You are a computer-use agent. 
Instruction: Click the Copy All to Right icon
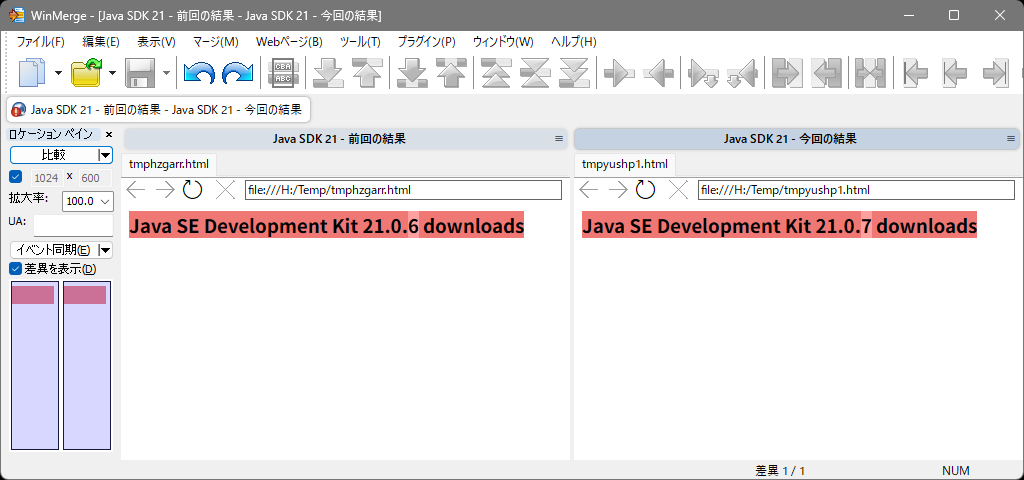tap(787, 72)
